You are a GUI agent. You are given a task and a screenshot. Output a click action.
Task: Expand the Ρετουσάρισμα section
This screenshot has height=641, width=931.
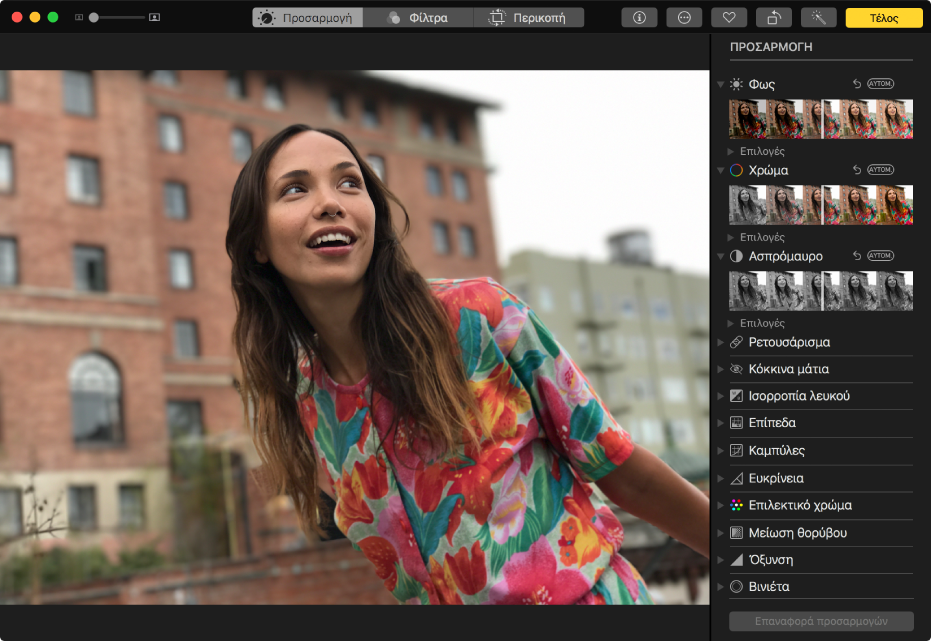click(789, 342)
